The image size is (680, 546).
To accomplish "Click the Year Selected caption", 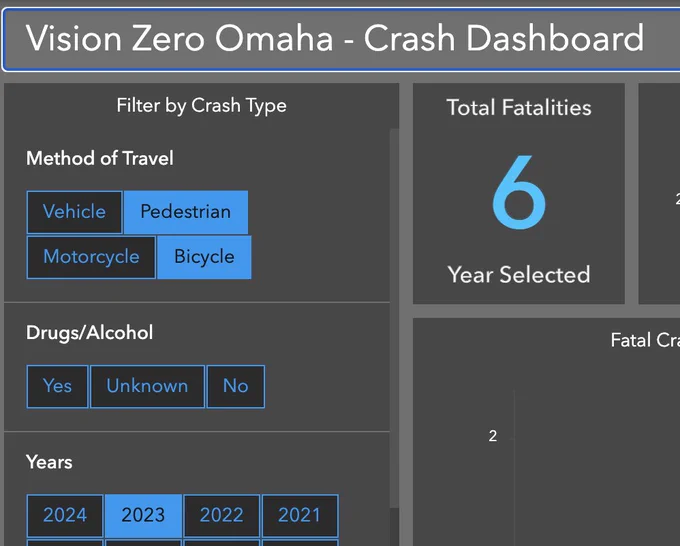I will (x=519, y=275).
